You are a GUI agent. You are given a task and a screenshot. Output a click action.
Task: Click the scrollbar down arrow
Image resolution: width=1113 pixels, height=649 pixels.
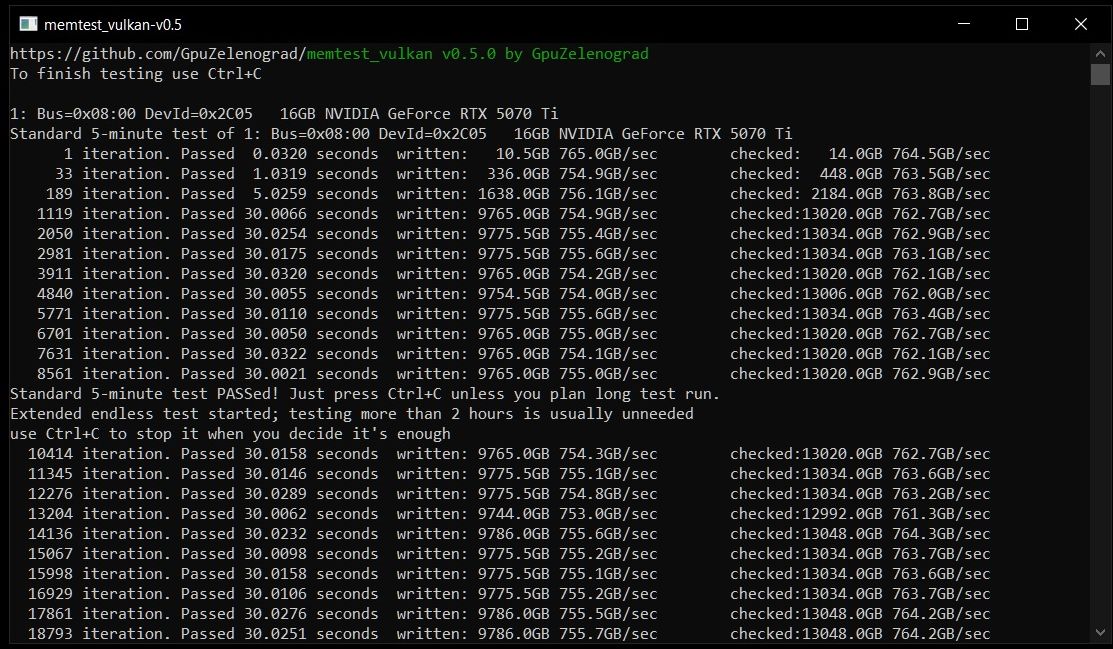click(1100, 632)
